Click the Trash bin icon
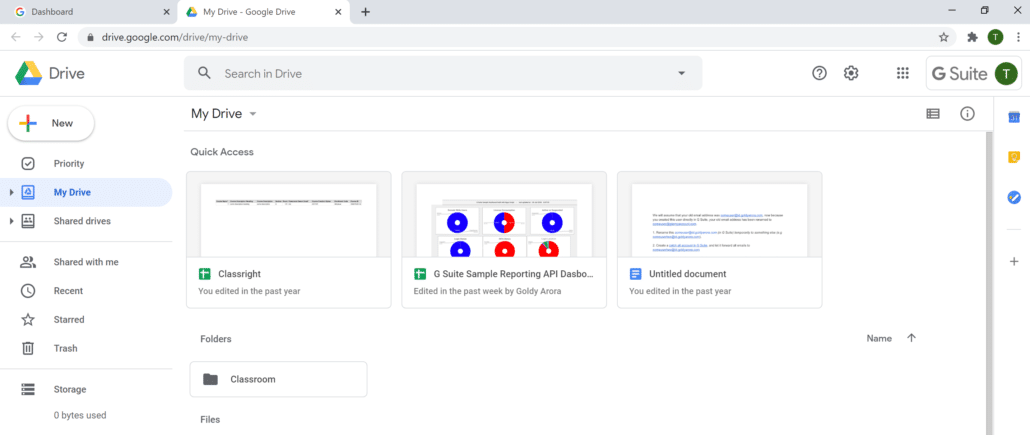 tap(28, 349)
